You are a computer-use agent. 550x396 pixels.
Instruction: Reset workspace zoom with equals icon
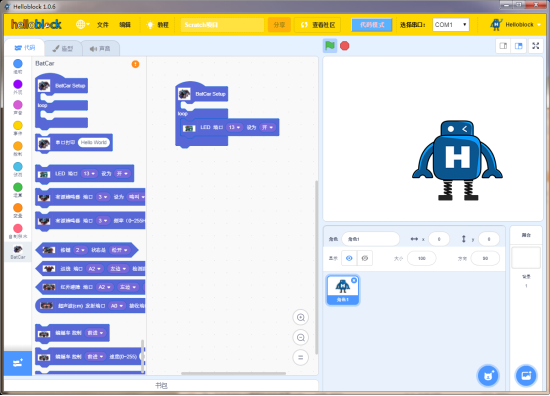click(301, 357)
